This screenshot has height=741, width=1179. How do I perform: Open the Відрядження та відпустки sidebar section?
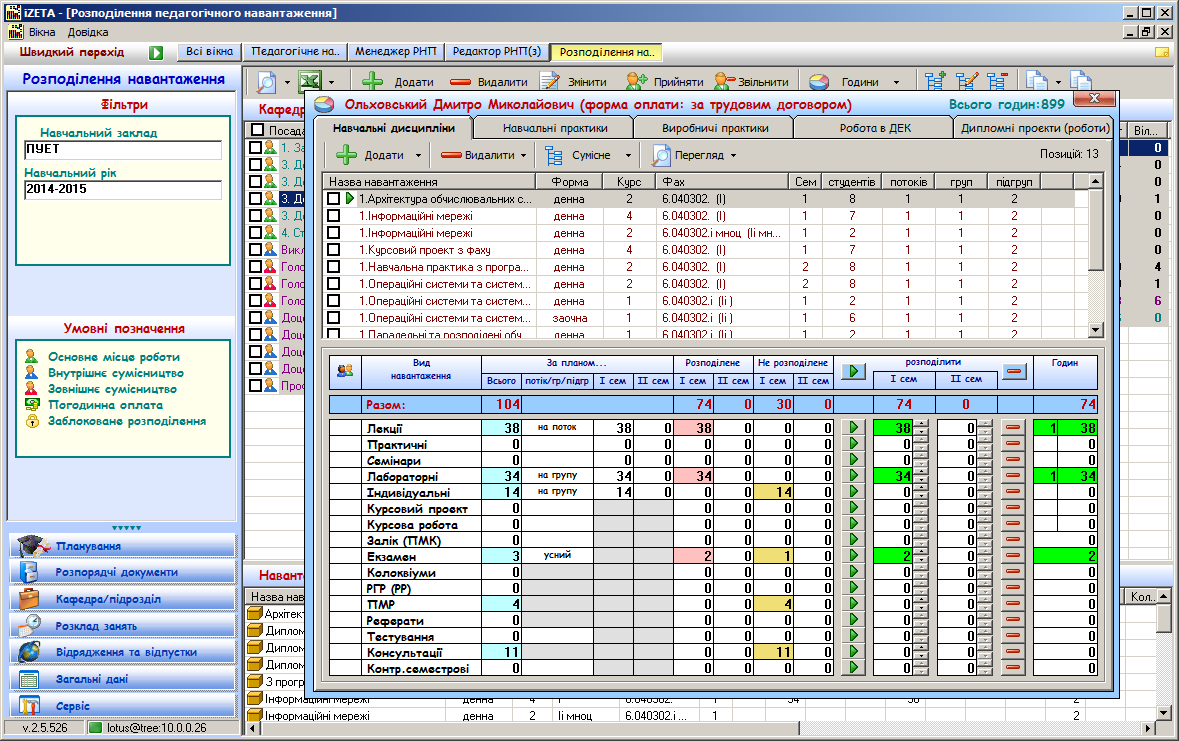(123, 652)
